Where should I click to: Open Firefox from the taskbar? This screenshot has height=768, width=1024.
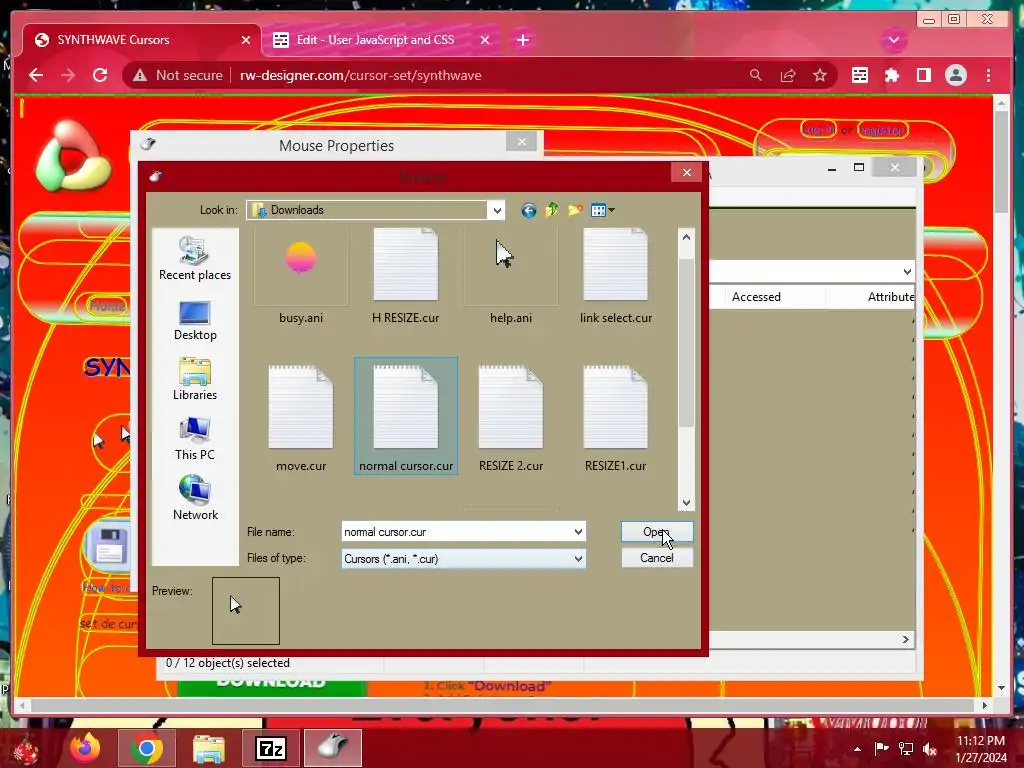tap(85, 748)
